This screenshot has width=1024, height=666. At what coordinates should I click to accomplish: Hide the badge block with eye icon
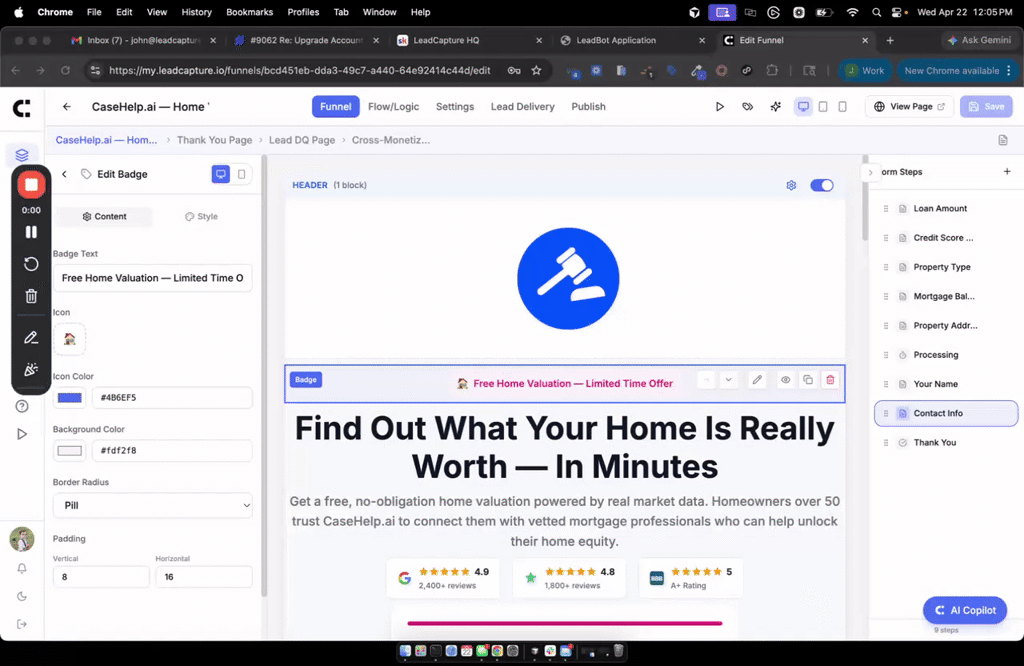(x=786, y=379)
